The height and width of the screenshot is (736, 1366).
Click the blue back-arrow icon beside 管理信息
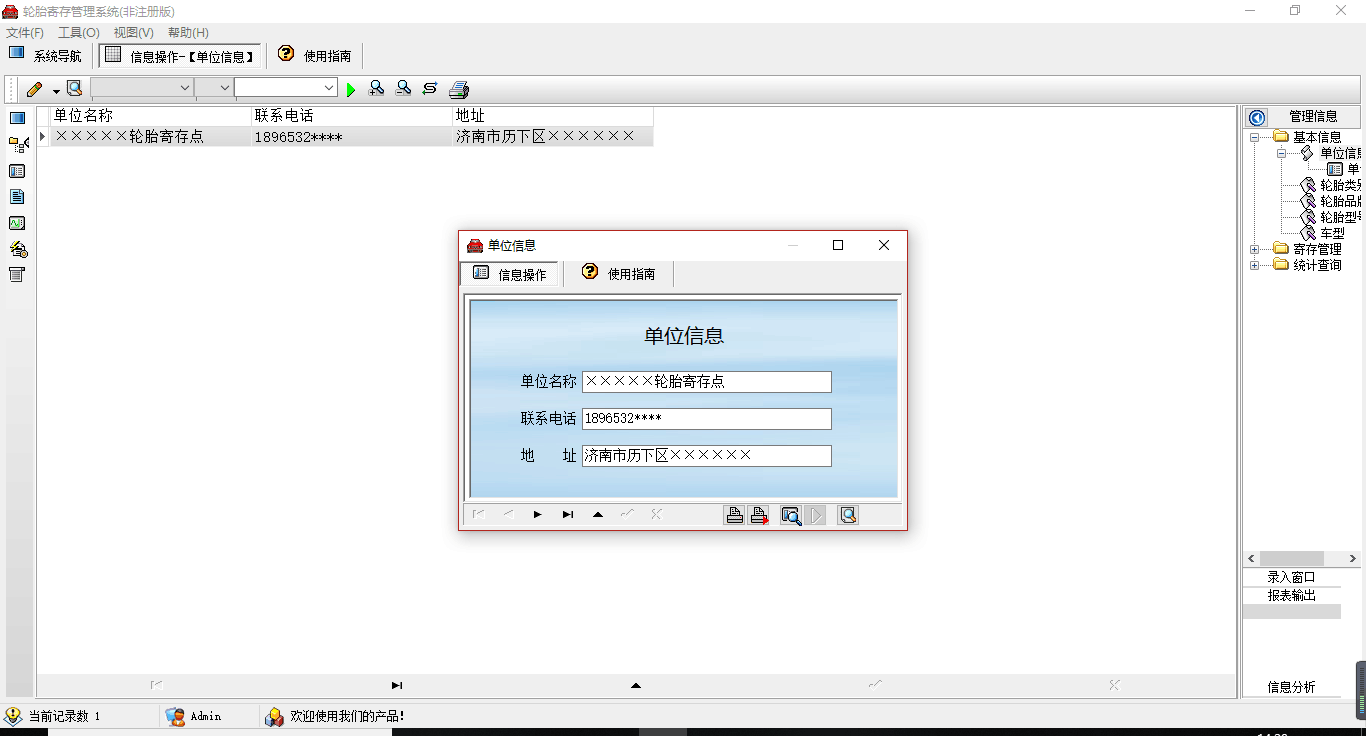tap(1257, 117)
